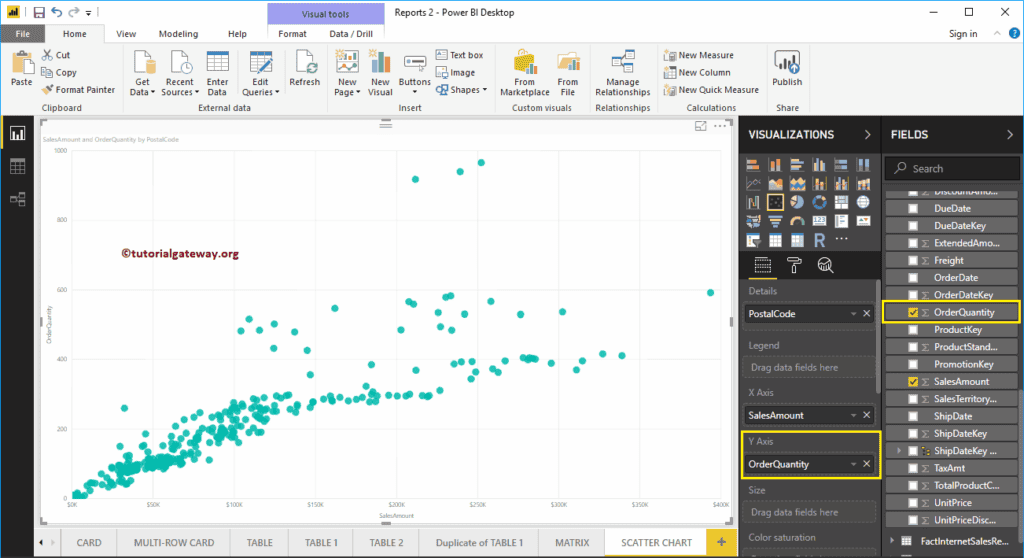Open the Format visual tools tab
Viewport: 1024px width, 558px height.
pos(292,33)
